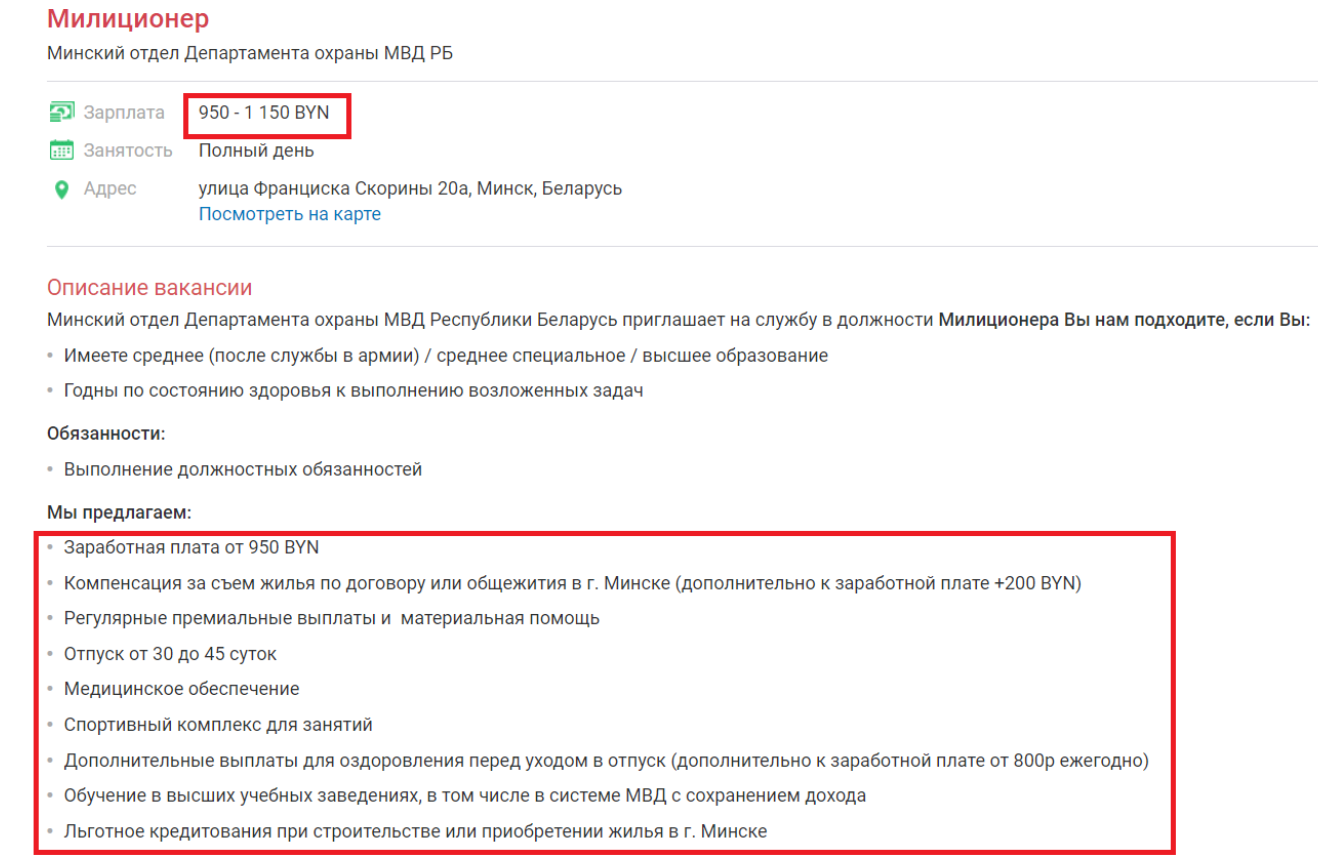Click the Спортивный комплекс для занятий item
1318x862 pixels.
coord(218,724)
